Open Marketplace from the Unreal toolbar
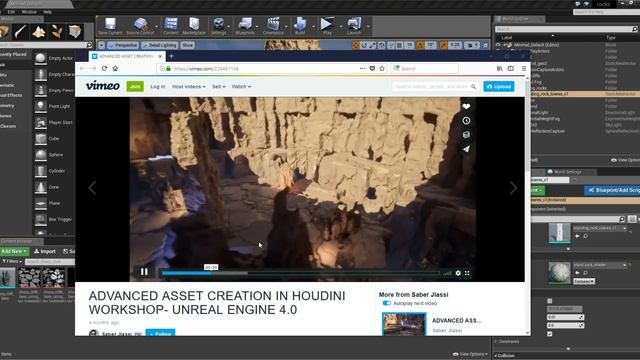The image size is (640, 360). click(194, 26)
